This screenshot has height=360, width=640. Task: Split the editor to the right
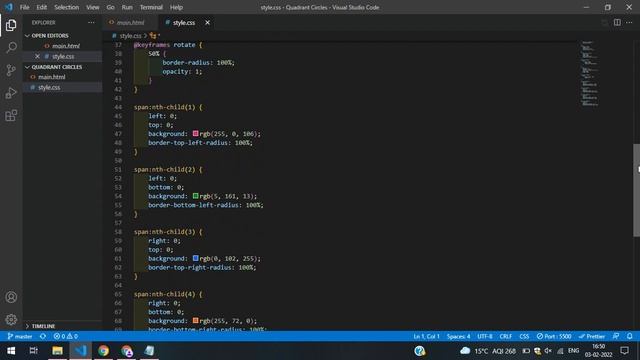(x=617, y=22)
